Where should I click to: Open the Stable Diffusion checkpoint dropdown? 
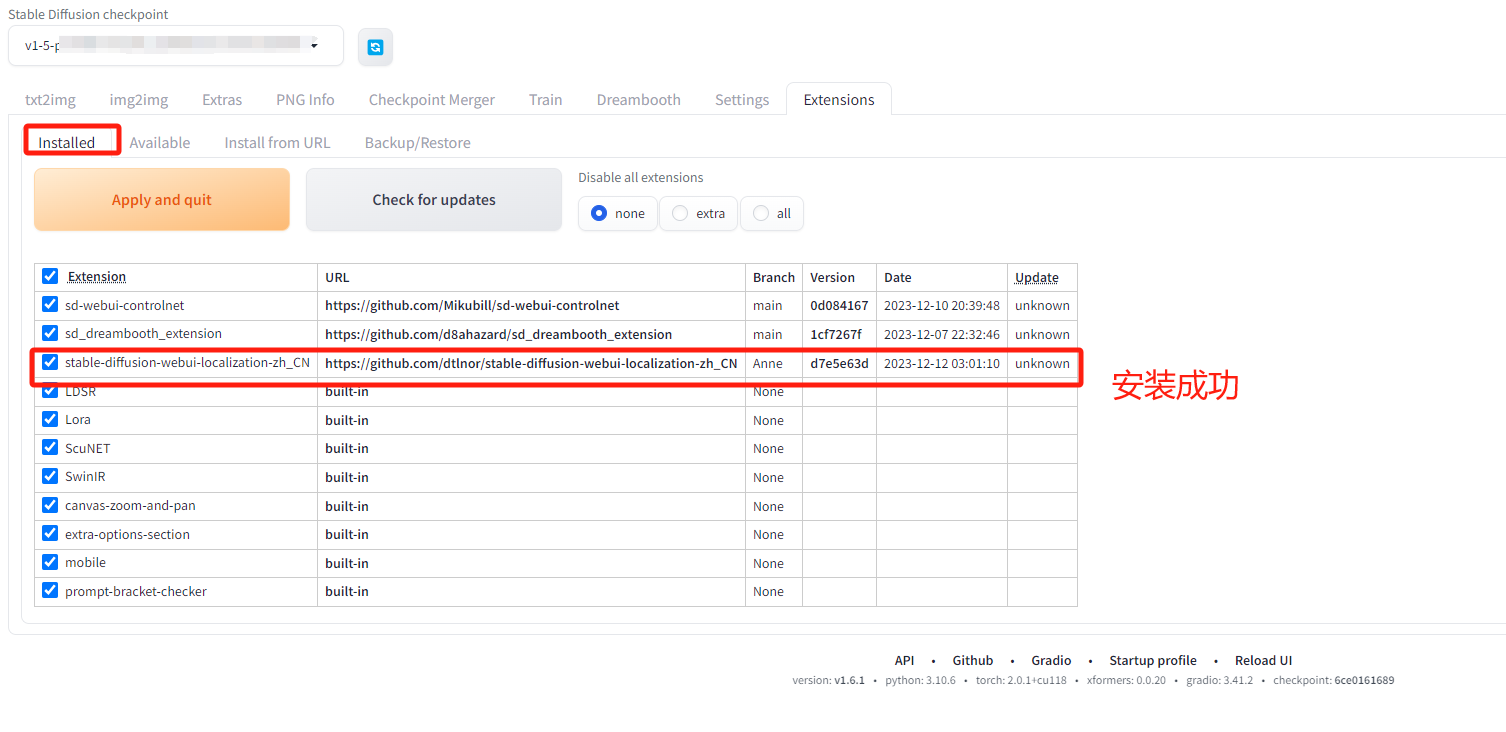(176, 46)
